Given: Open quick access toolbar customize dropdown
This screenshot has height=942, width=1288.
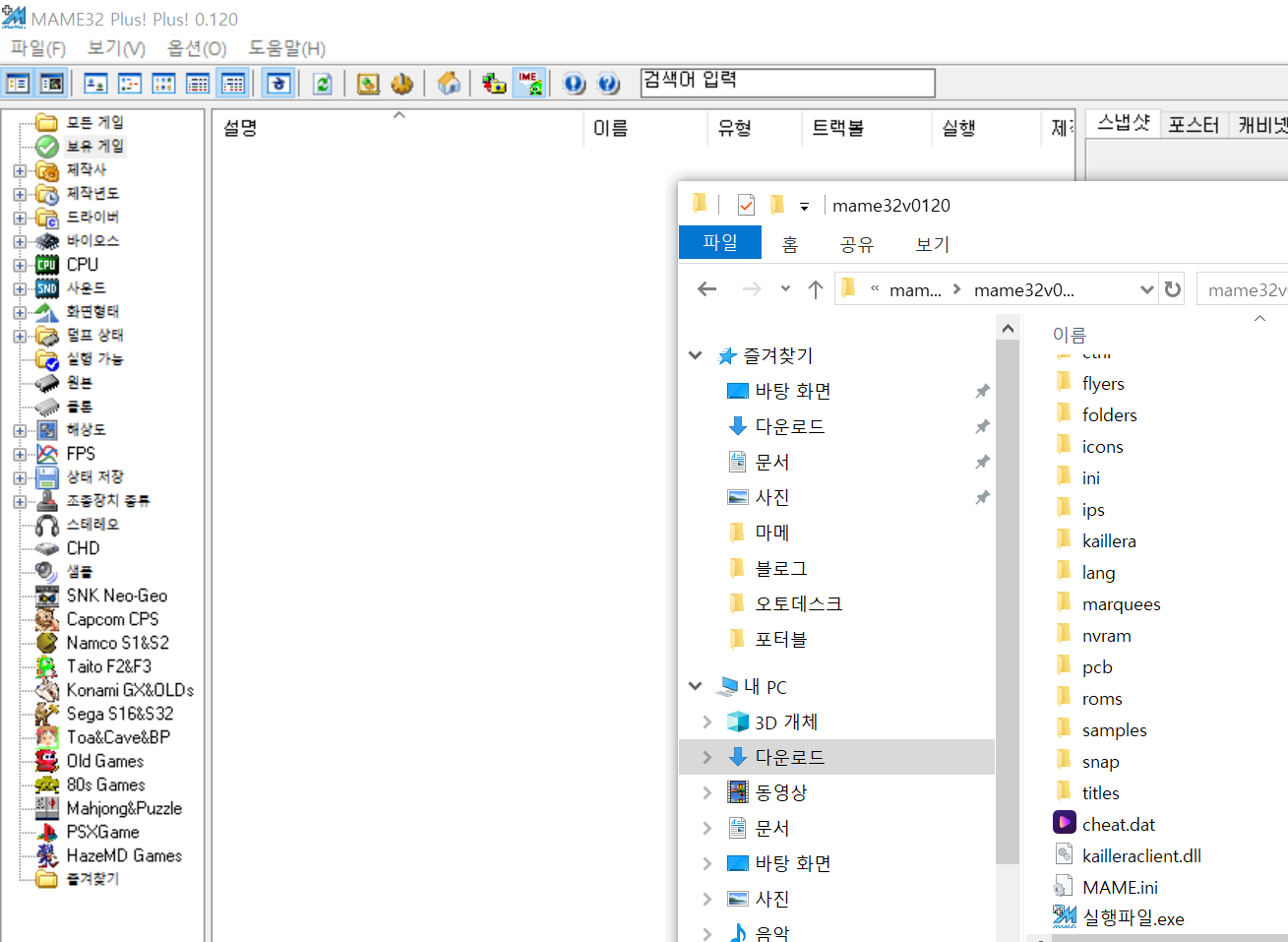Looking at the screenshot, I should coord(804,206).
